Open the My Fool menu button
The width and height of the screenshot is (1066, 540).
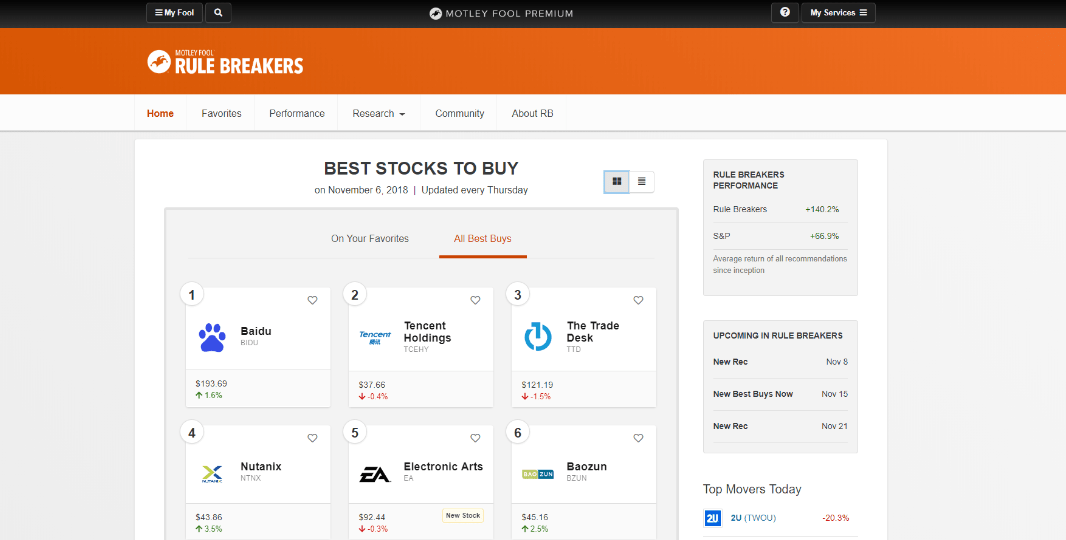(174, 13)
